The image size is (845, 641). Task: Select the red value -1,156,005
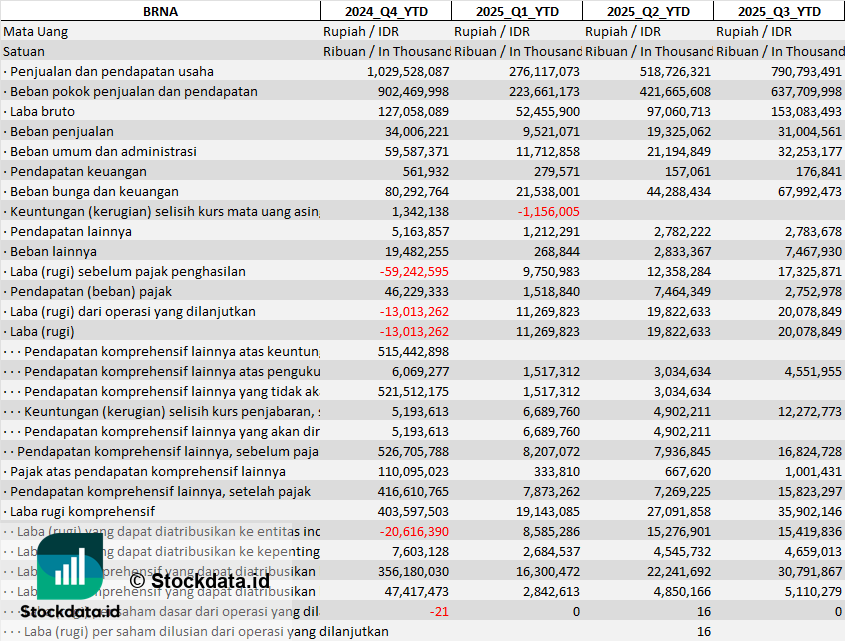click(549, 211)
